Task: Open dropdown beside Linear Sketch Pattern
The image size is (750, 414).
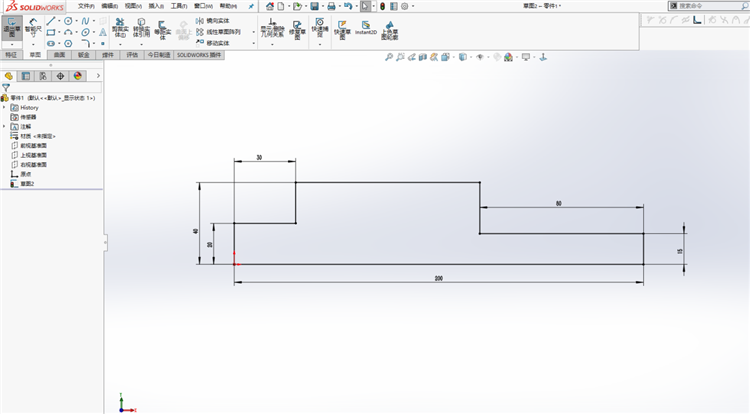Action: (x=254, y=32)
